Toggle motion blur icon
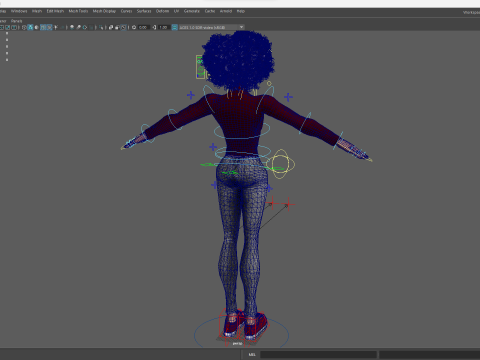 pyautogui.click(x=78, y=27)
